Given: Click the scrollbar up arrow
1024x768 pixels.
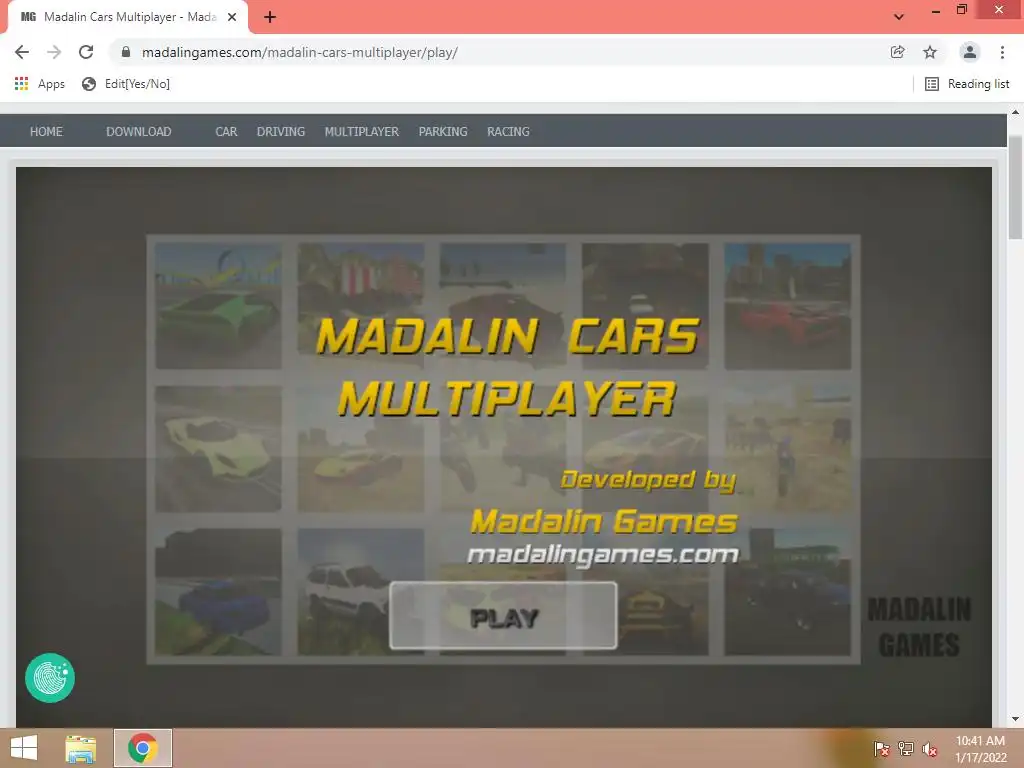Looking at the screenshot, I should [x=1016, y=113].
